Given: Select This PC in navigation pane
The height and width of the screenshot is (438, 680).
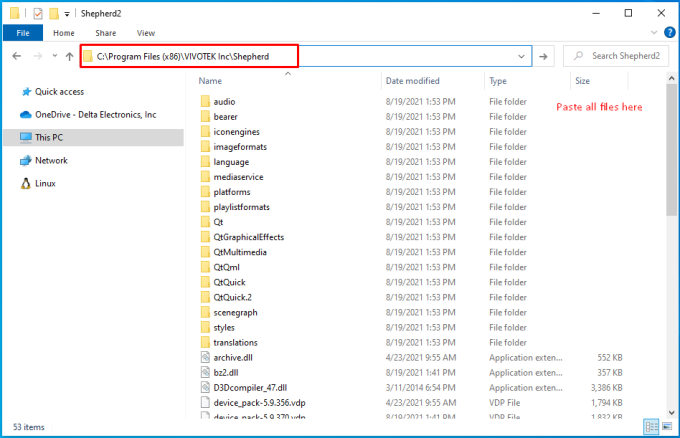Looking at the screenshot, I should (49, 137).
